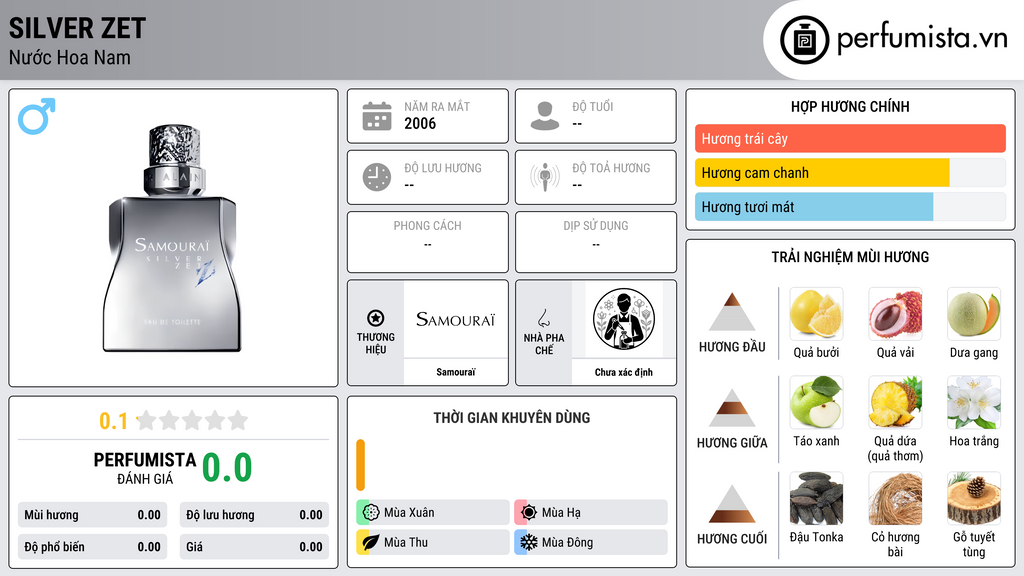The width and height of the screenshot is (1024, 576).
Task: Click the Độ lưu hương 0.00 score row
Action: [254, 515]
